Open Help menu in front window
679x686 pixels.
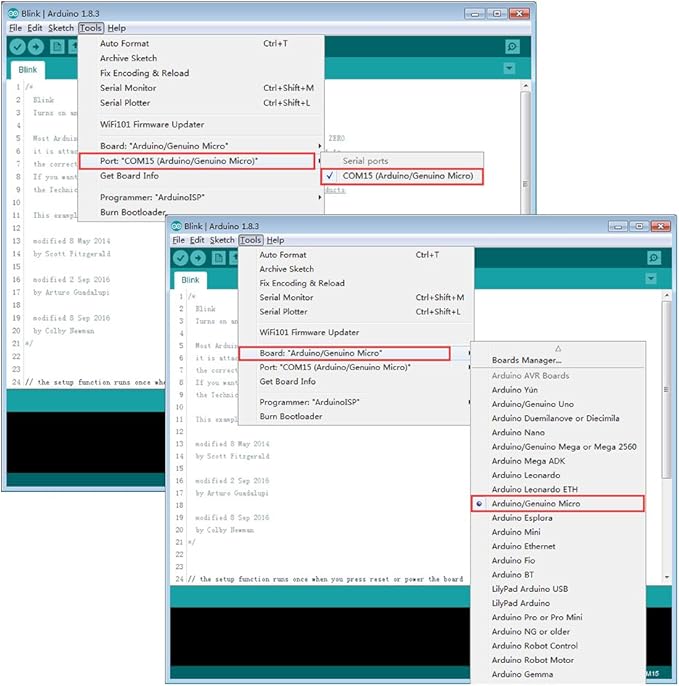pyautogui.click(x=275, y=240)
